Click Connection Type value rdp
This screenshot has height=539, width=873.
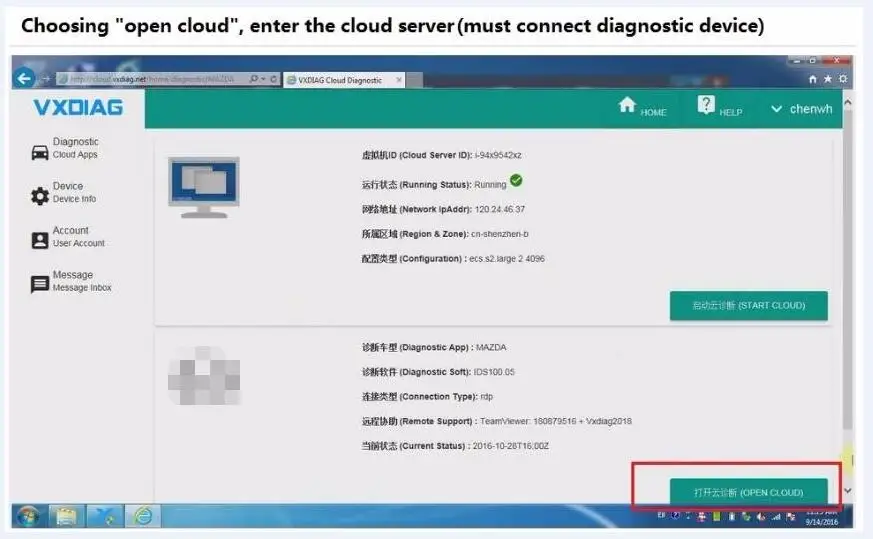pos(487,396)
